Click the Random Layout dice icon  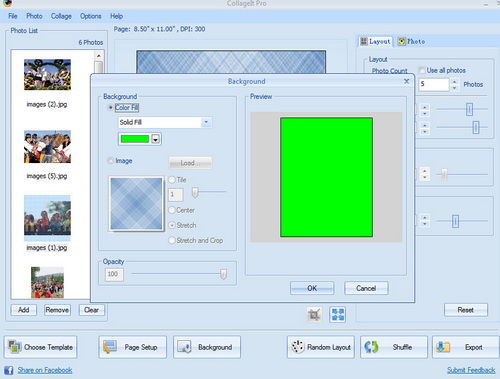tap(298, 347)
